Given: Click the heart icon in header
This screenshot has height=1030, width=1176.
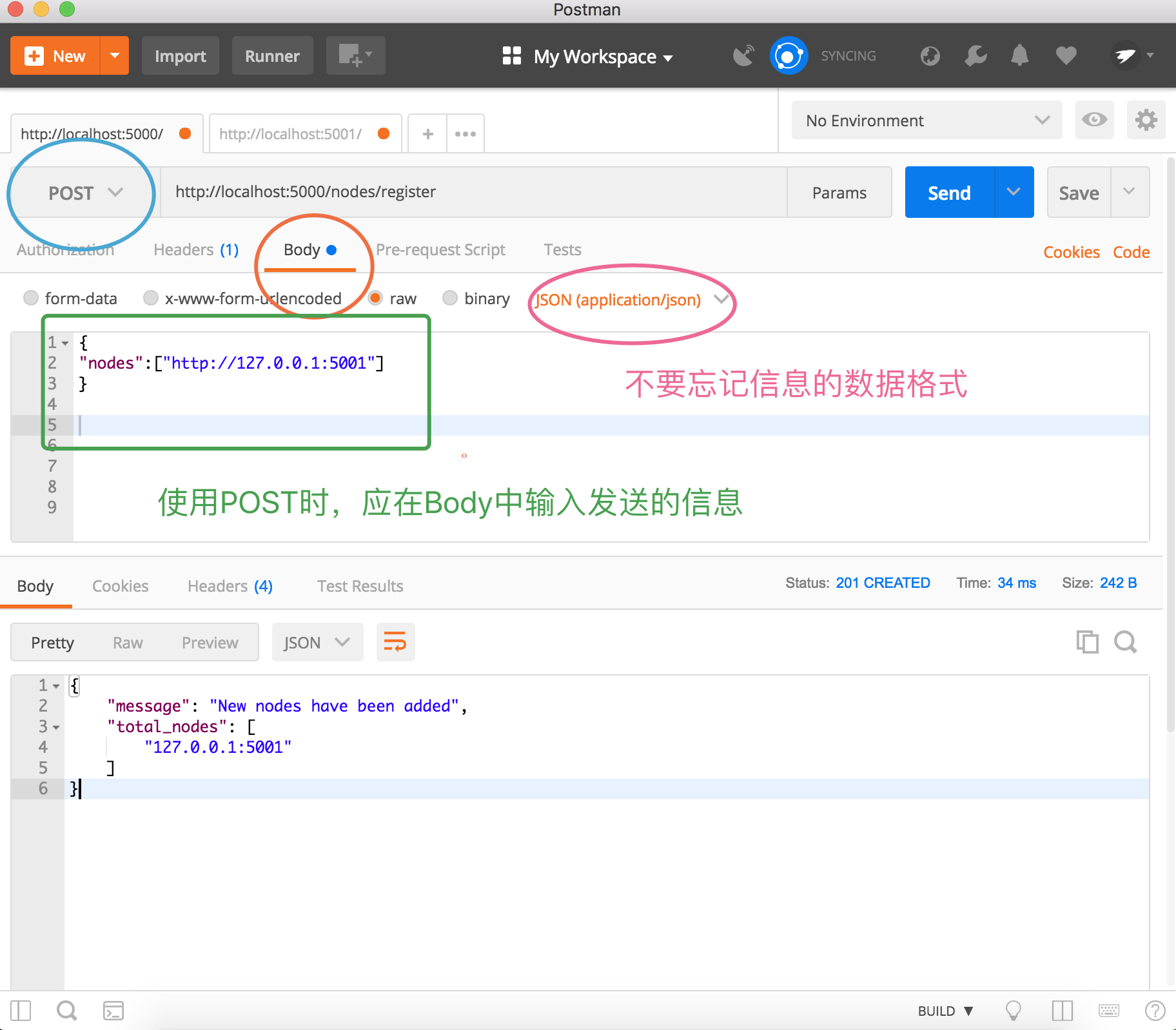Looking at the screenshot, I should 1066,56.
